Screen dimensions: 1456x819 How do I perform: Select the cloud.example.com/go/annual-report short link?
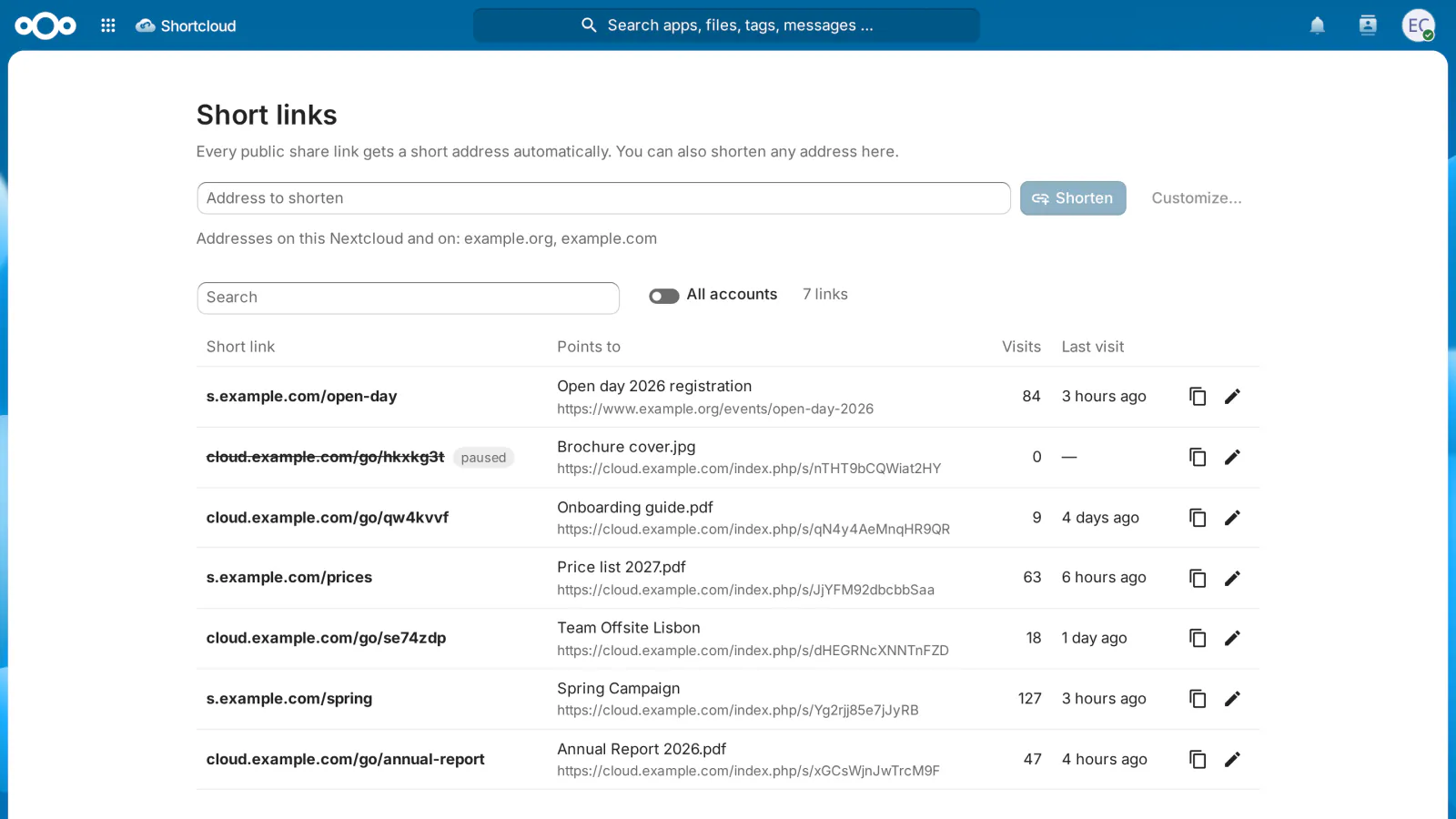(x=345, y=759)
